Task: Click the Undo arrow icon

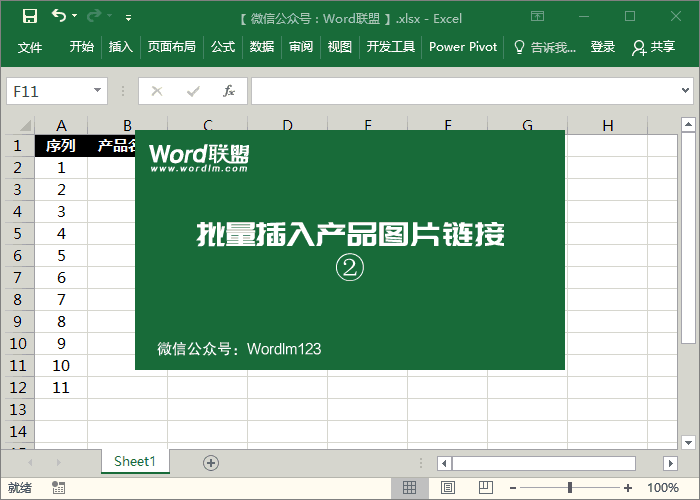Action: [x=59, y=17]
